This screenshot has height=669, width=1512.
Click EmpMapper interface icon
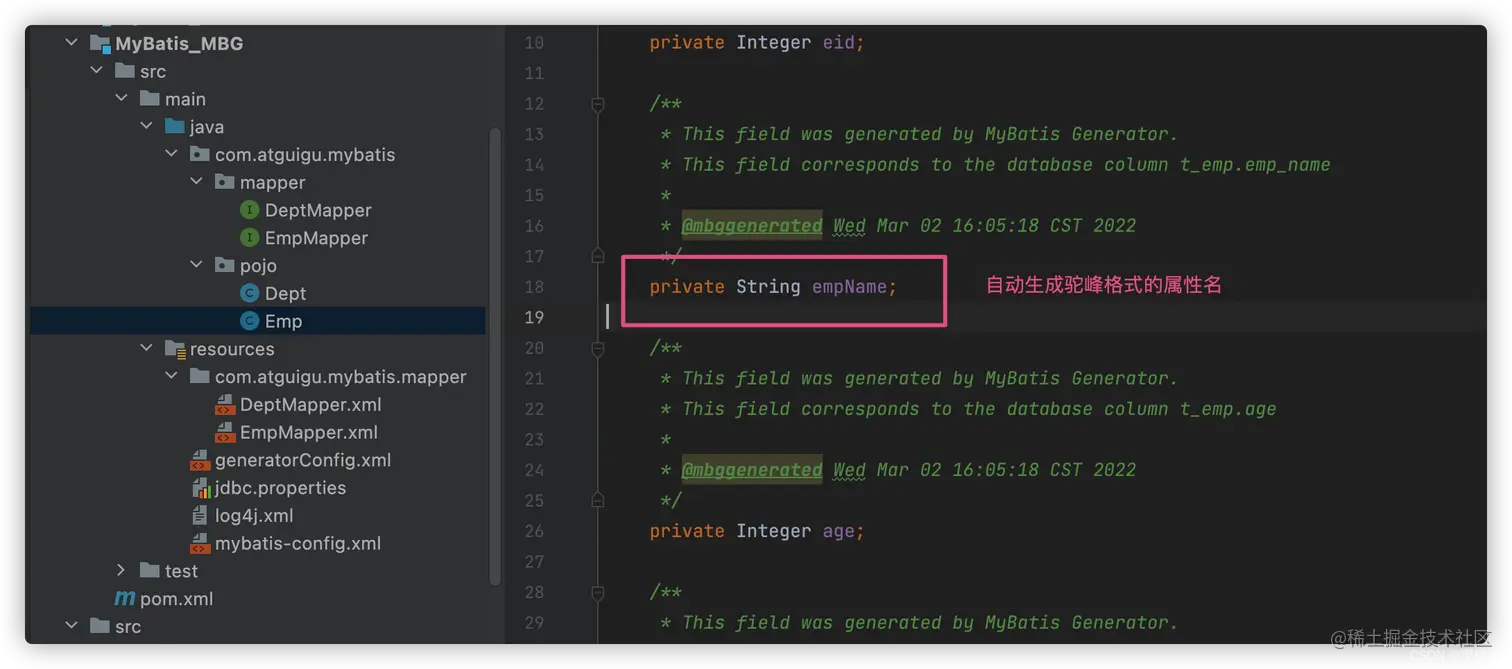click(x=250, y=238)
